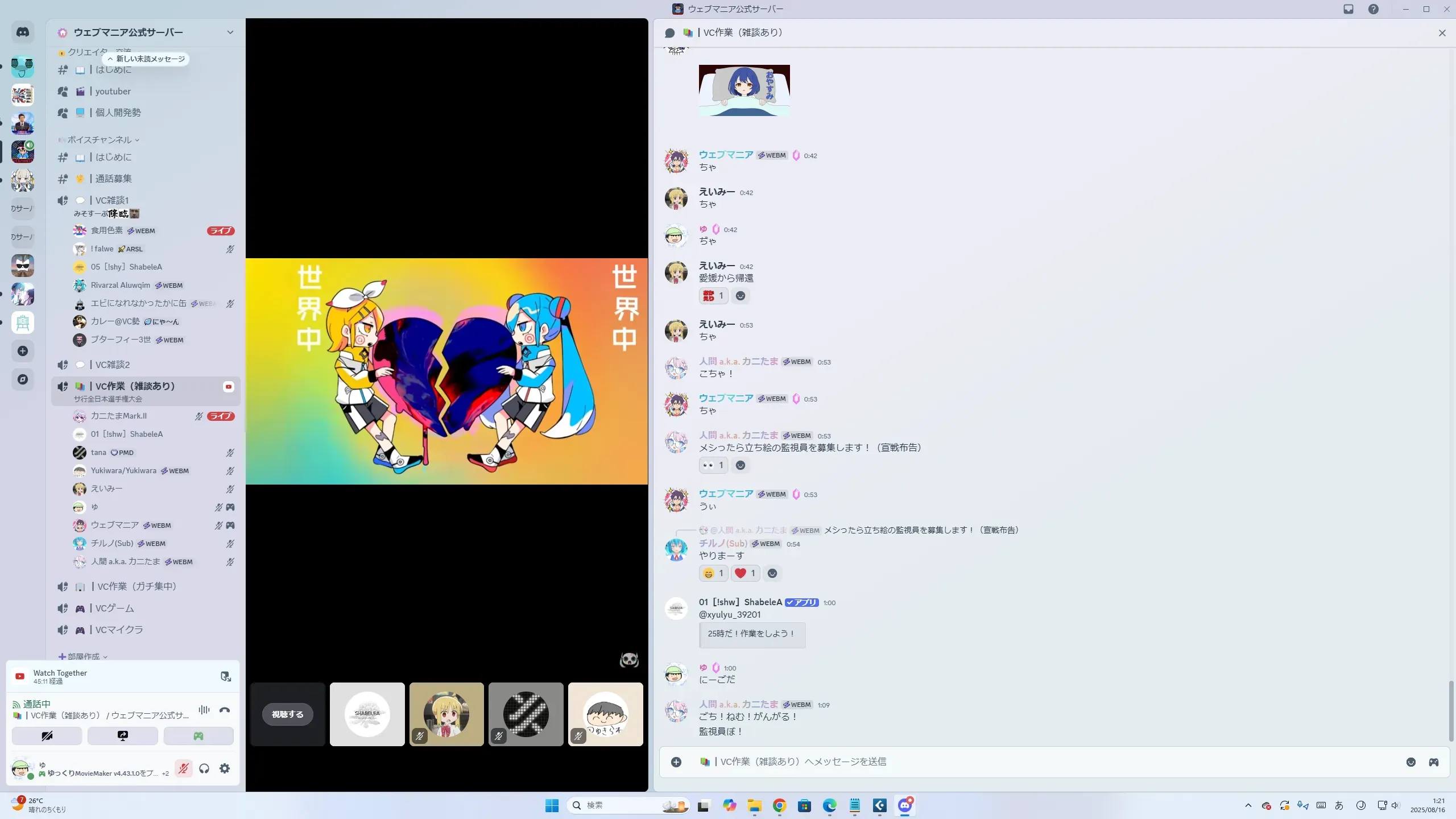Open Discord direct messages home icon
The width and height of the screenshot is (1456, 819).
[23, 32]
